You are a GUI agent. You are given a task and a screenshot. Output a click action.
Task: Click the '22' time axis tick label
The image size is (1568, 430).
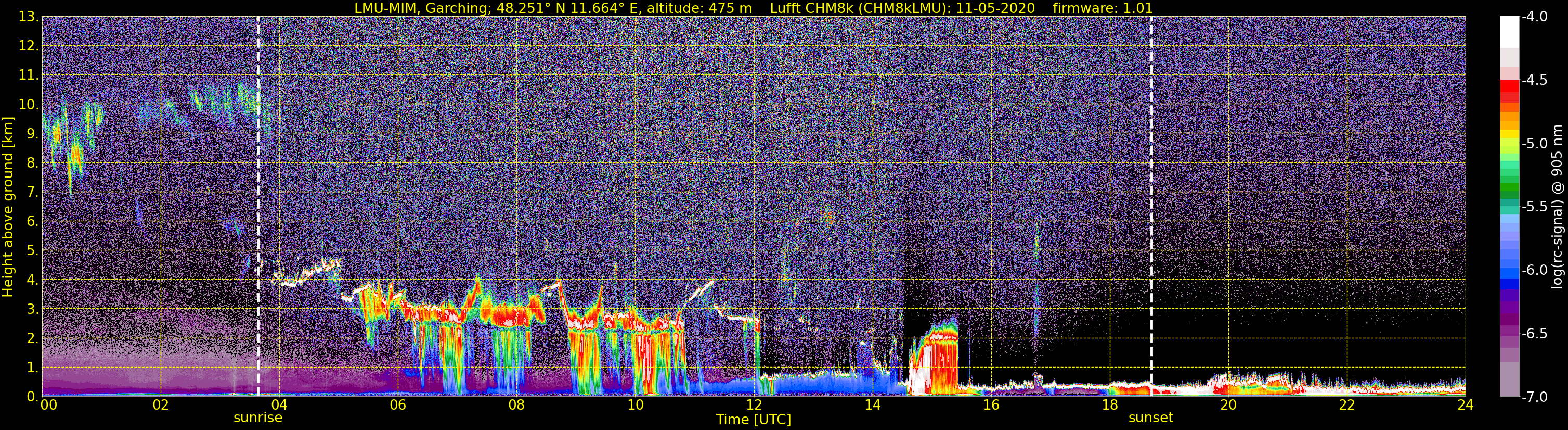[x=1347, y=406]
